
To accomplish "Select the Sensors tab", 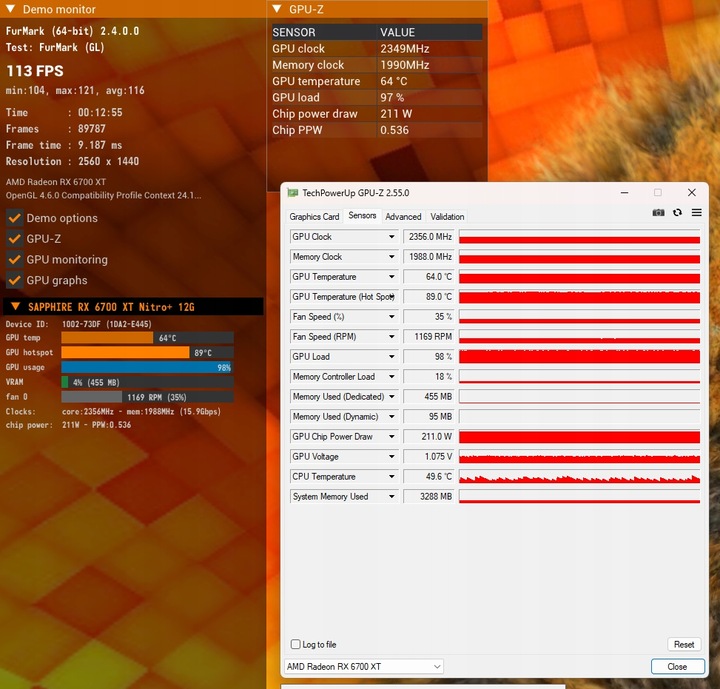I will (362, 215).
